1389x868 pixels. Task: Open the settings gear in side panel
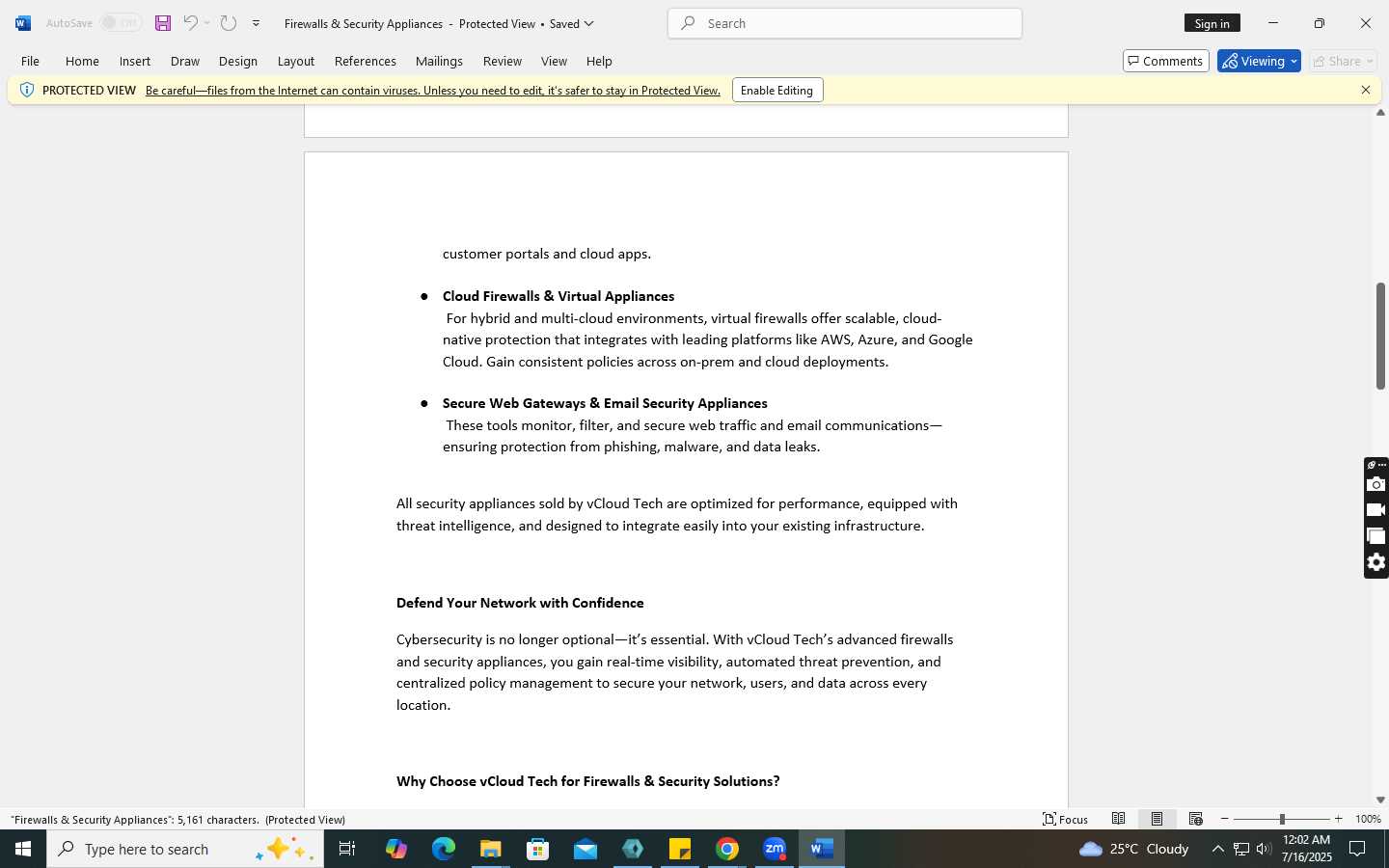click(1376, 562)
